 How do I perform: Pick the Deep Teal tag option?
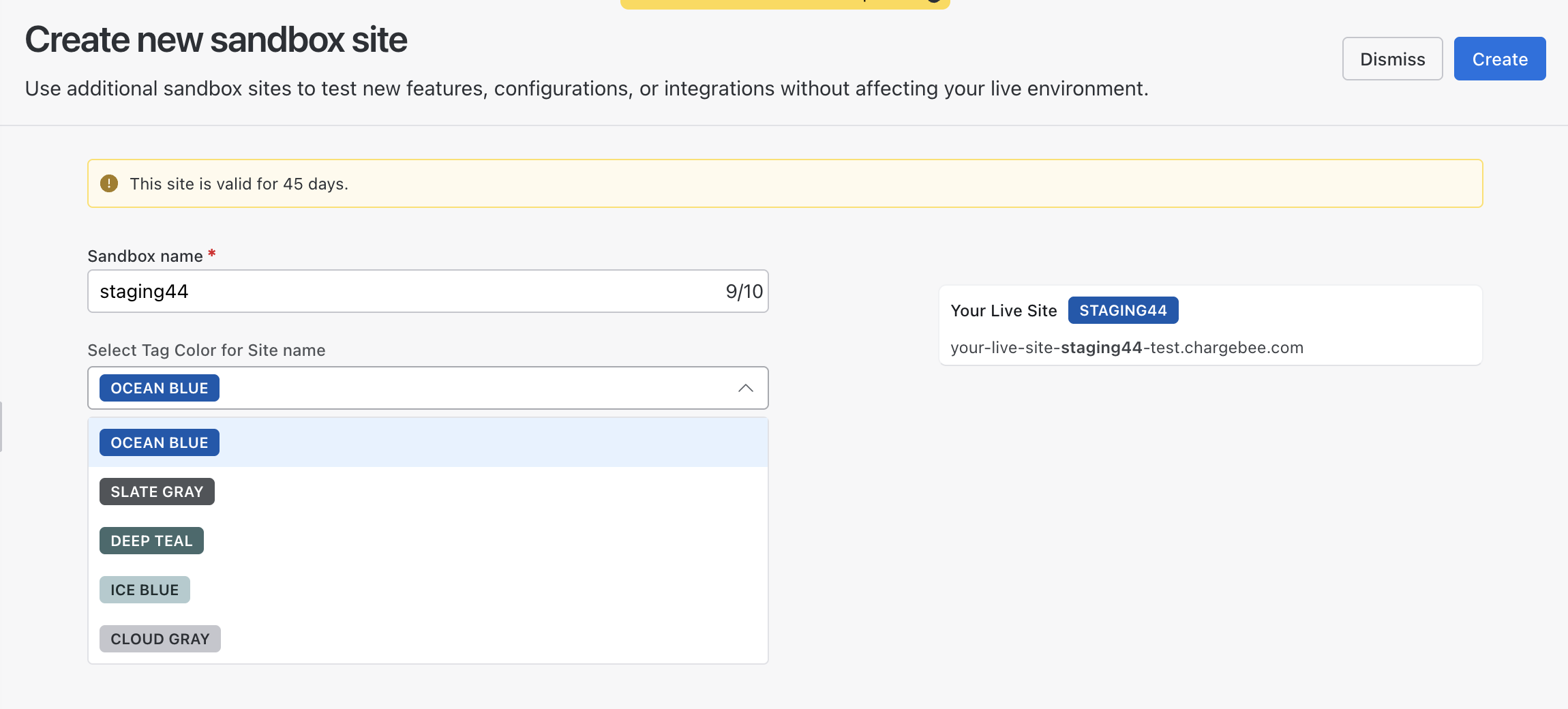pos(151,541)
